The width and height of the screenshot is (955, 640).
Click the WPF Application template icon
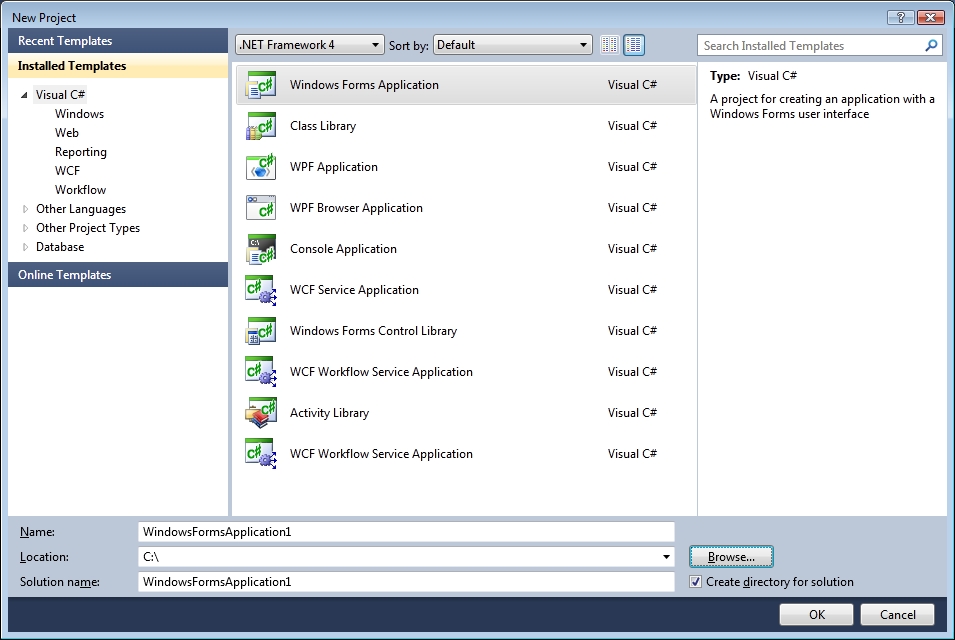[x=261, y=167]
